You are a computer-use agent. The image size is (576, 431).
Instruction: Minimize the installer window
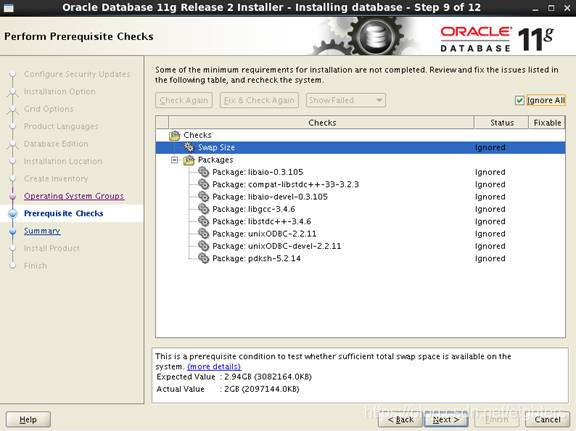536,8
